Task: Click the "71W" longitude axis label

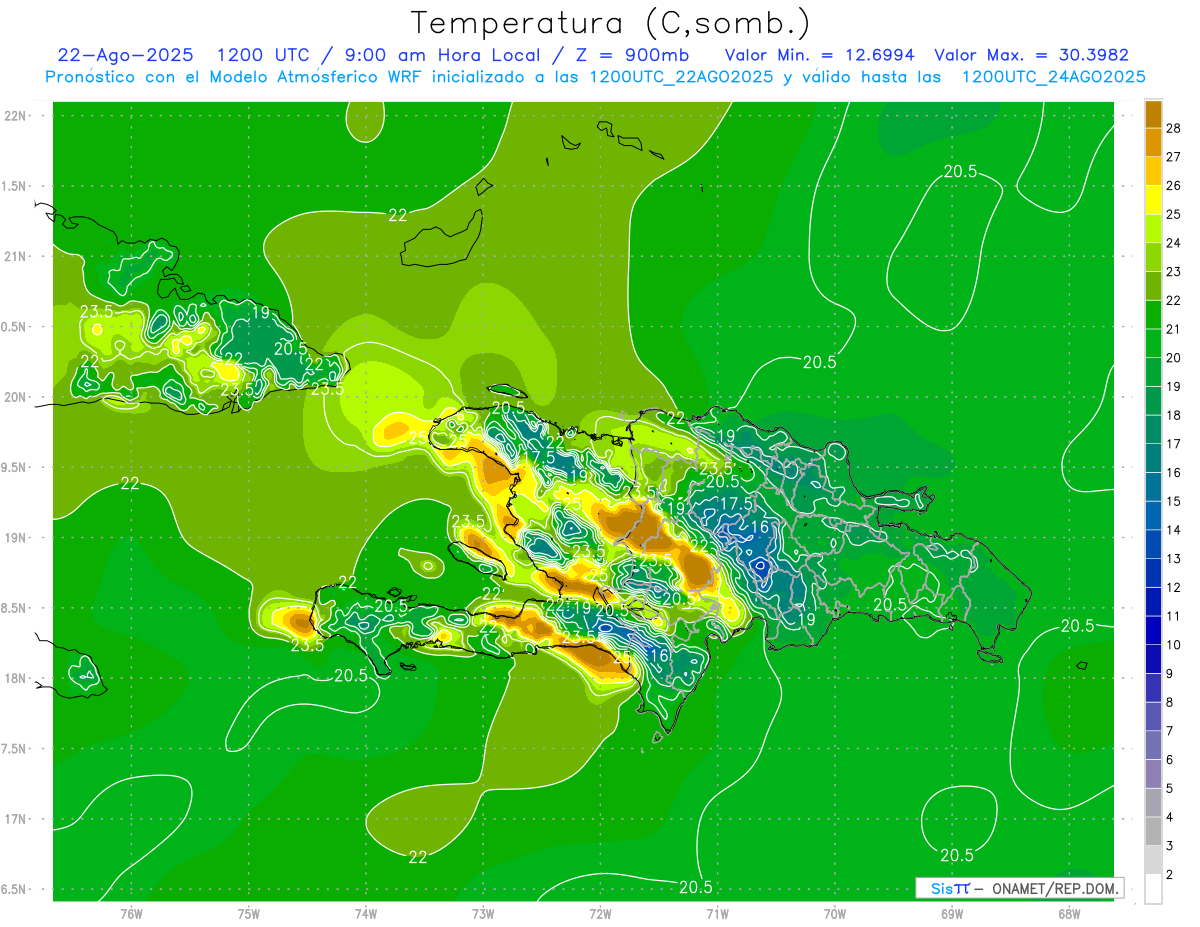Action: pyautogui.click(x=717, y=914)
